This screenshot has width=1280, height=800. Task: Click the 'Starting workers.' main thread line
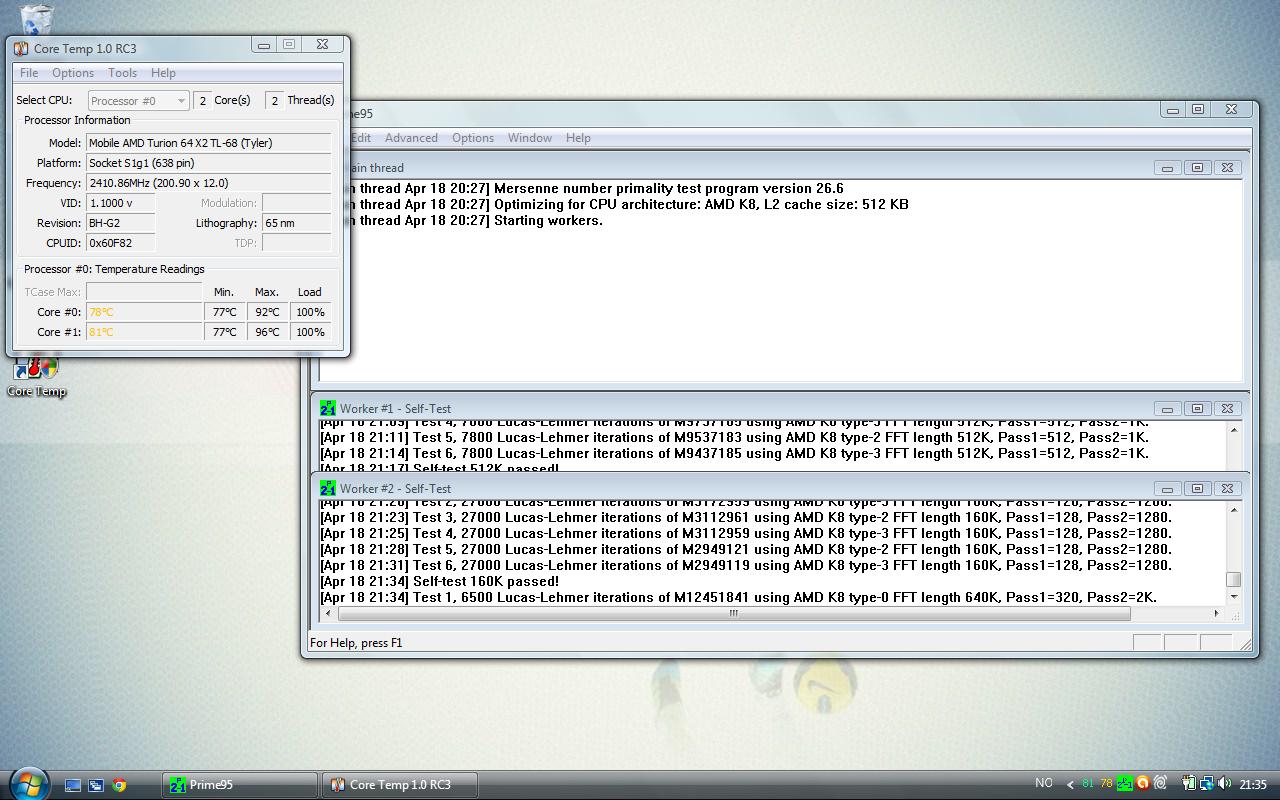tap(548, 220)
